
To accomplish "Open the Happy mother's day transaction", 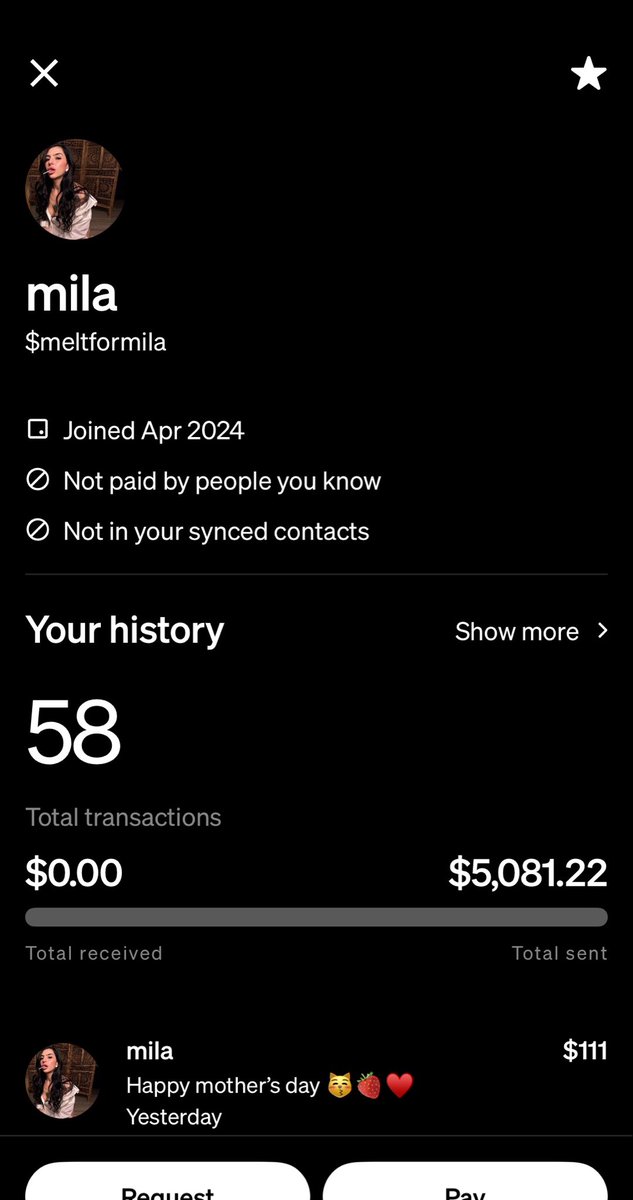I will click(x=316, y=1083).
